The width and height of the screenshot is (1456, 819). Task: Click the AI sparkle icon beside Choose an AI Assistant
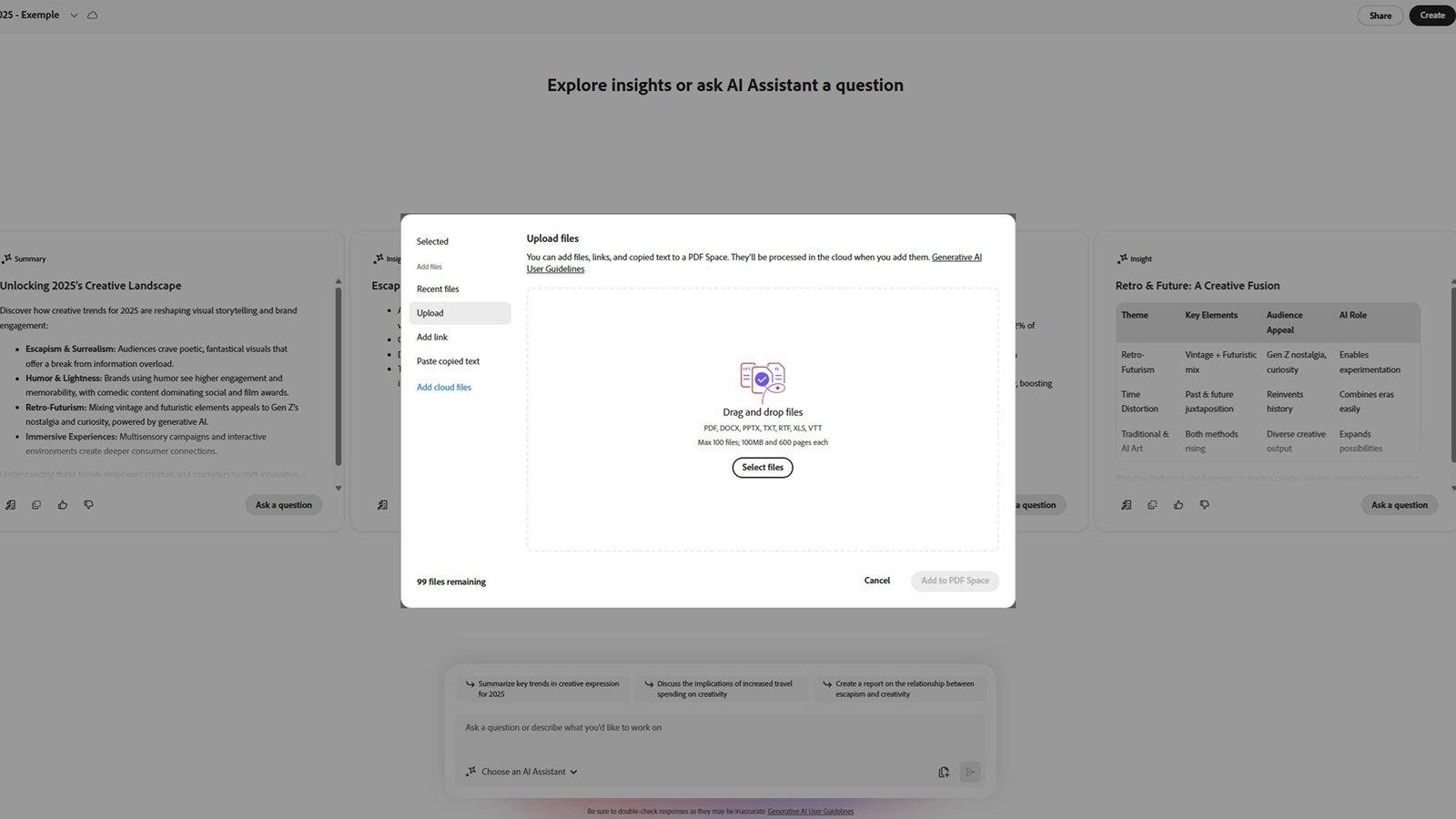pyautogui.click(x=470, y=772)
